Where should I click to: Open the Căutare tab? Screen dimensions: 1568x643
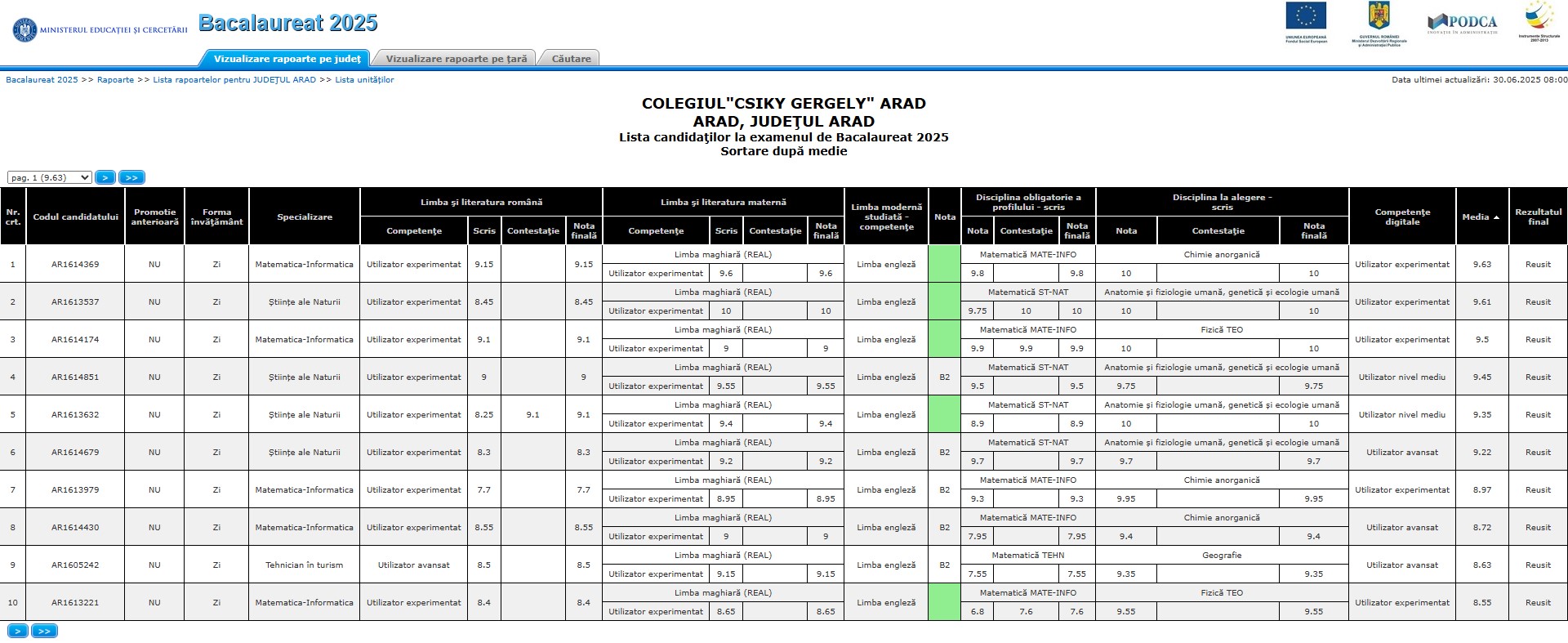click(571, 59)
